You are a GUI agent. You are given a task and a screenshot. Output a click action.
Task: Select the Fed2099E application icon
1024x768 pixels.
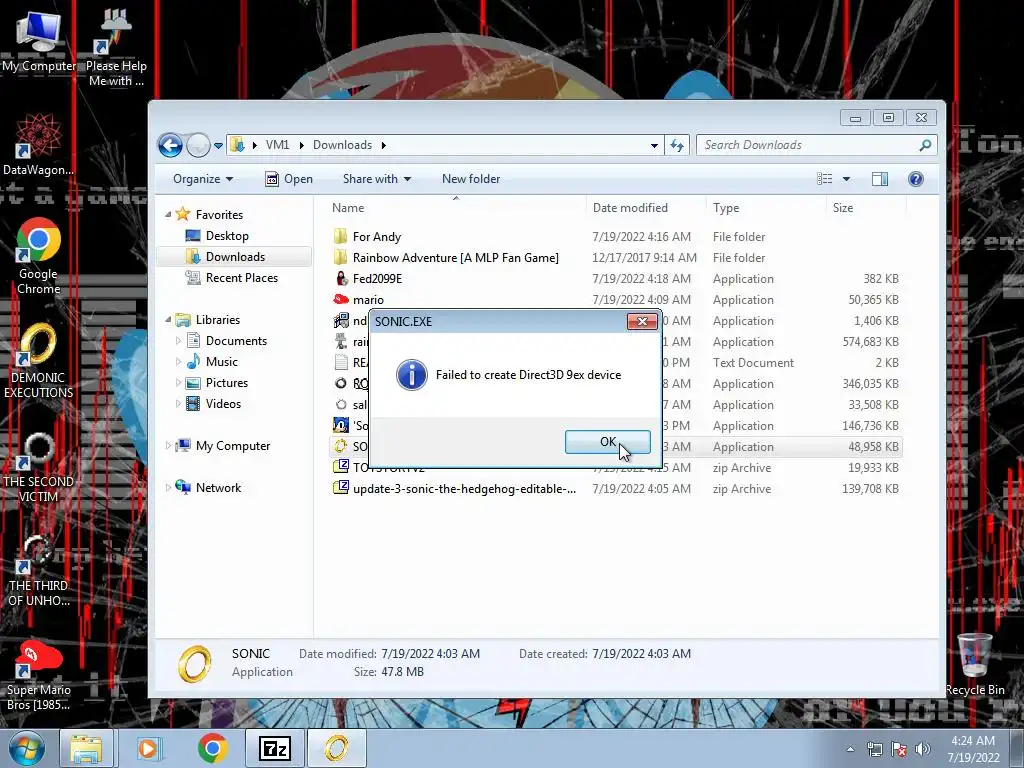pyautogui.click(x=341, y=279)
